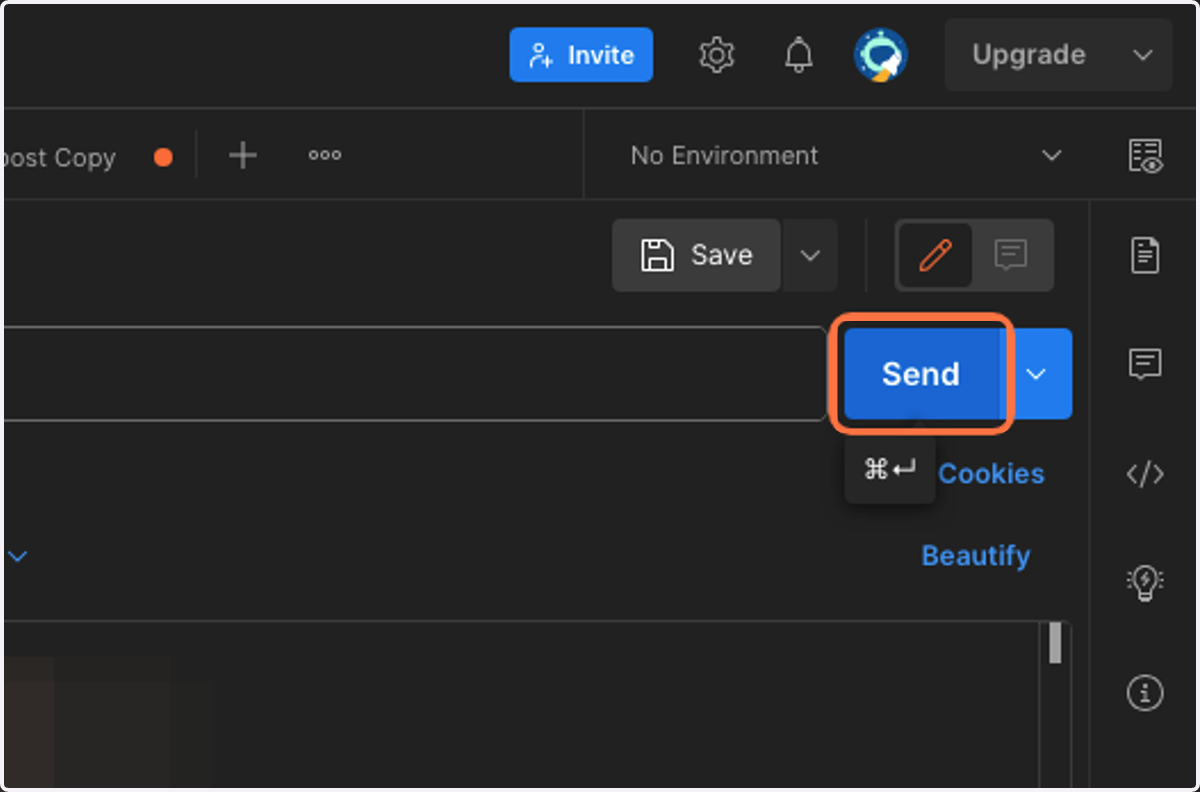Open the user avatar profile menu
The image size is (1200, 792).
pyautogui.click(x=880, y=55)
